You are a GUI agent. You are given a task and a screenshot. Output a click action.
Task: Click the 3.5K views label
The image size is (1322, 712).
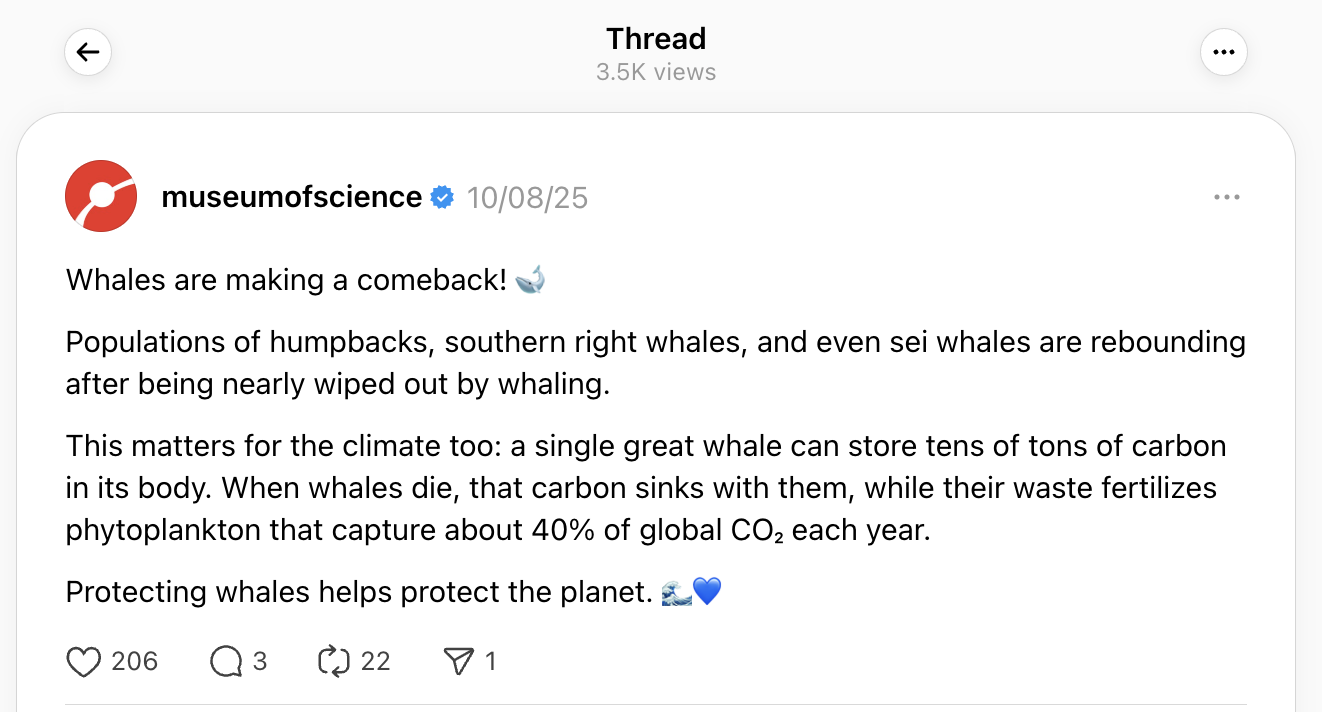(x=656, y=72)
